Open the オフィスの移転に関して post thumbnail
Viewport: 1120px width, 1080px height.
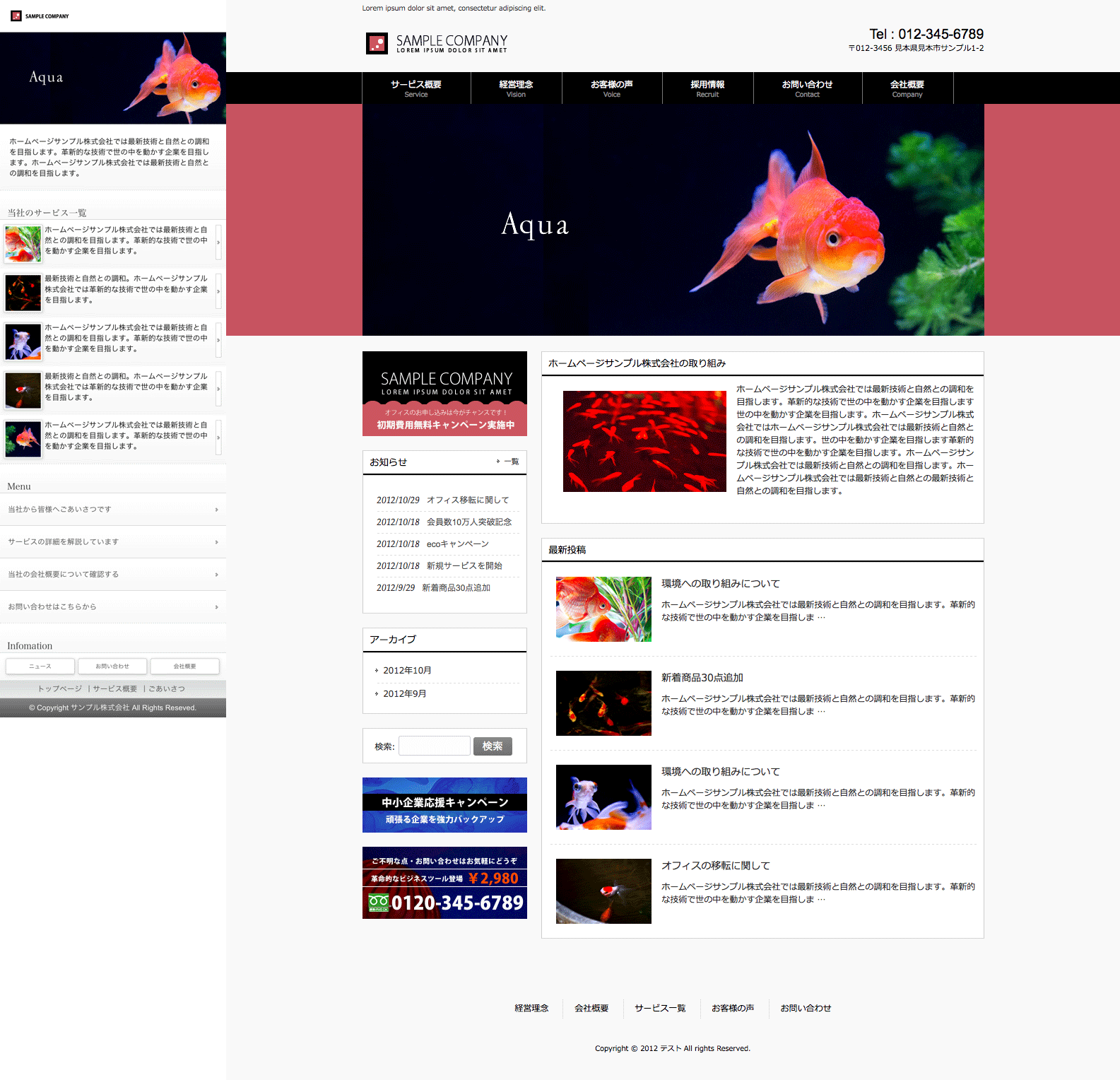coord(603,891)
